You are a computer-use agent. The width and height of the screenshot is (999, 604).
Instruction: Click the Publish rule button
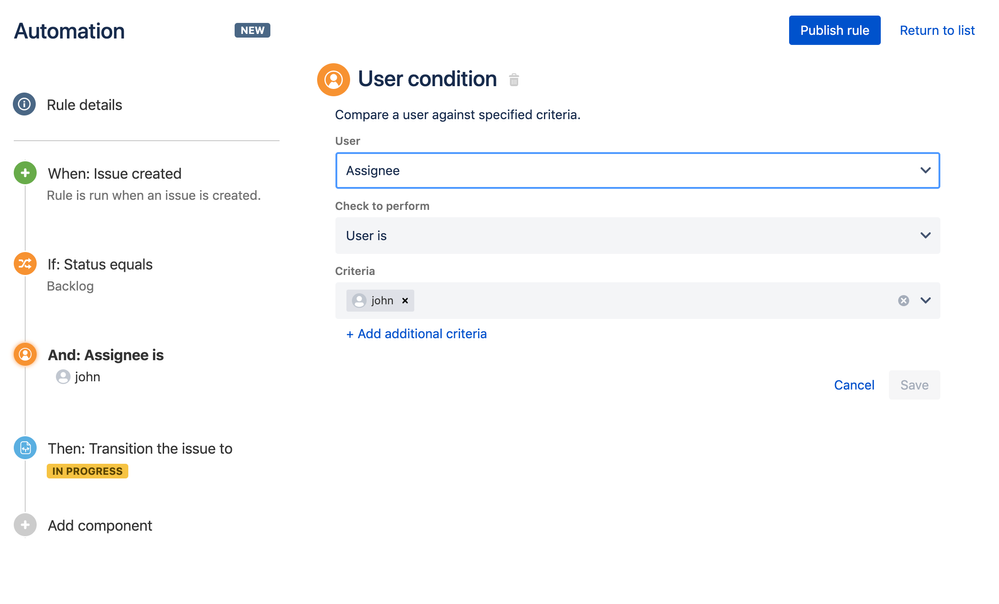(834, 30)
